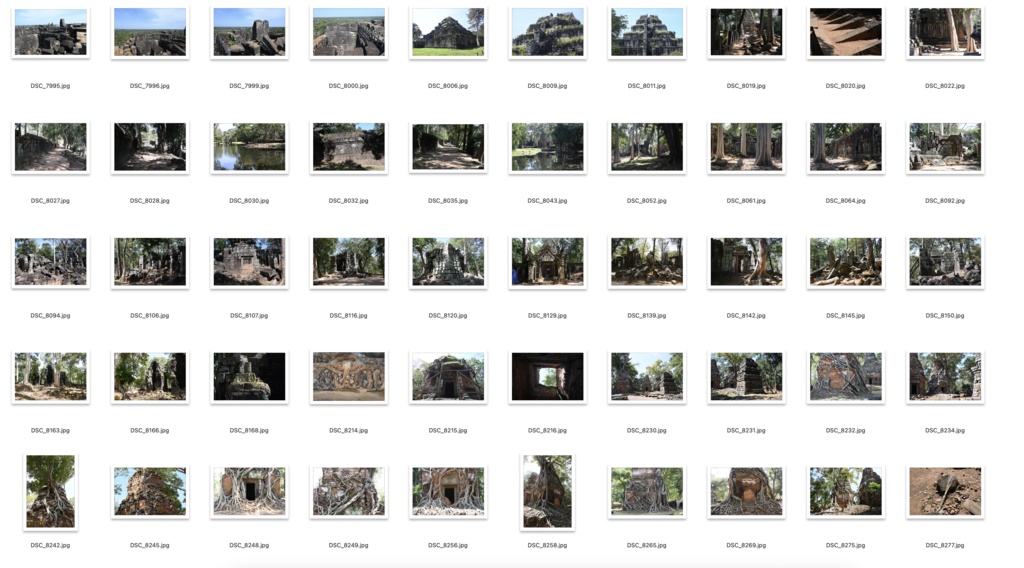Click the DSC_8231.jpg label
This screenshot has width=1024, height=568.
(x=746, y=430)
